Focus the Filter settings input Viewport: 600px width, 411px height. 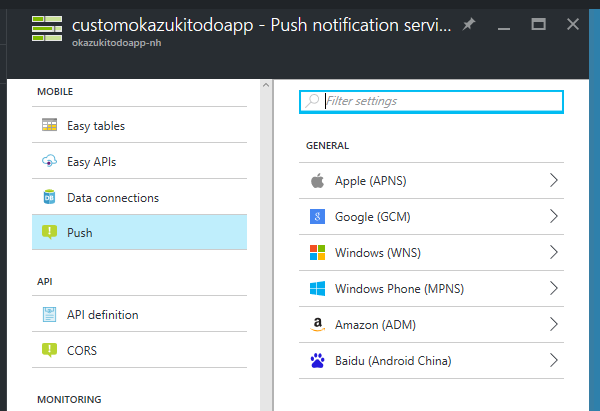pos(431,102)
